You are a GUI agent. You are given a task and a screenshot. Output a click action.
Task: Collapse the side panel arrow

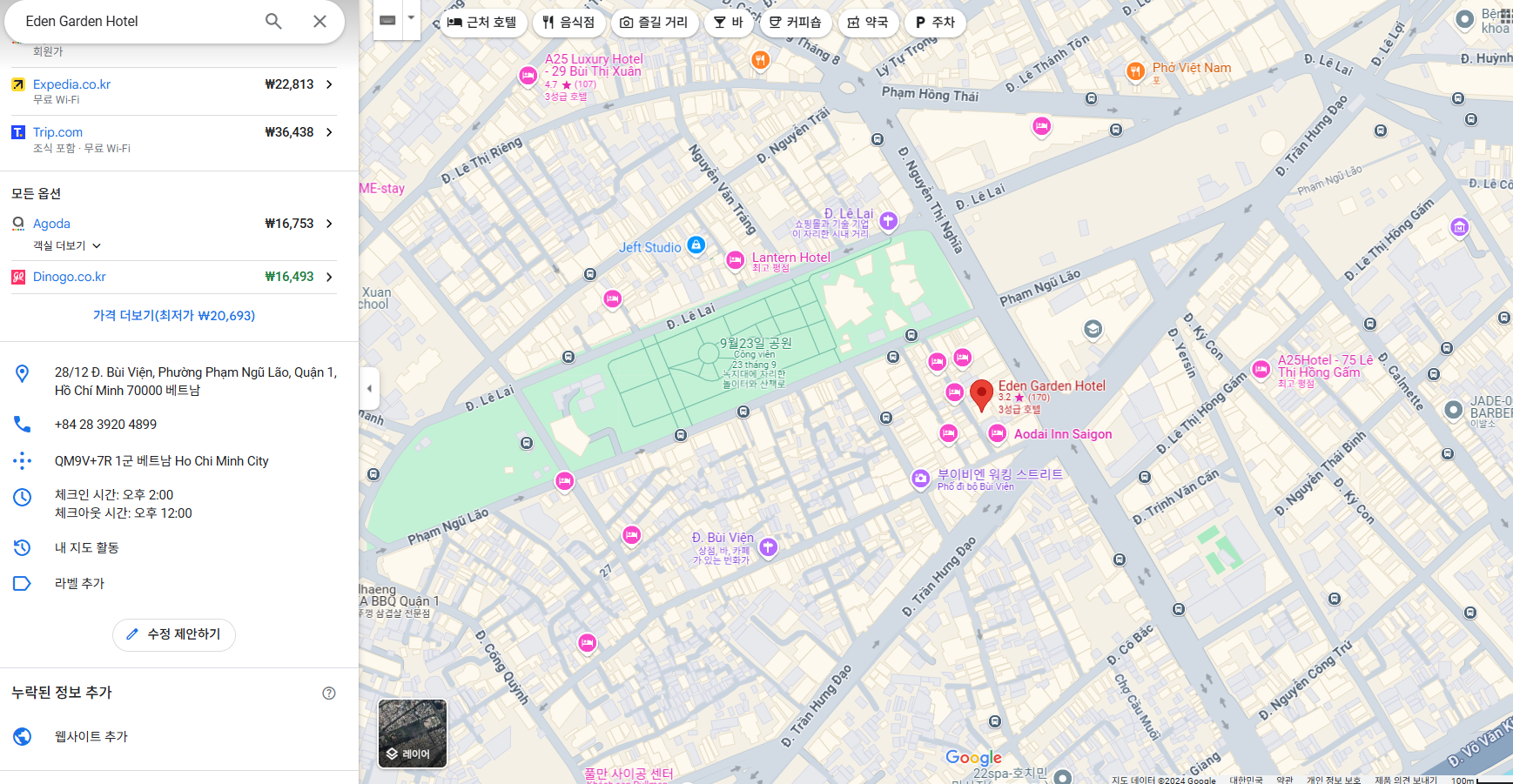click(369, 389)
